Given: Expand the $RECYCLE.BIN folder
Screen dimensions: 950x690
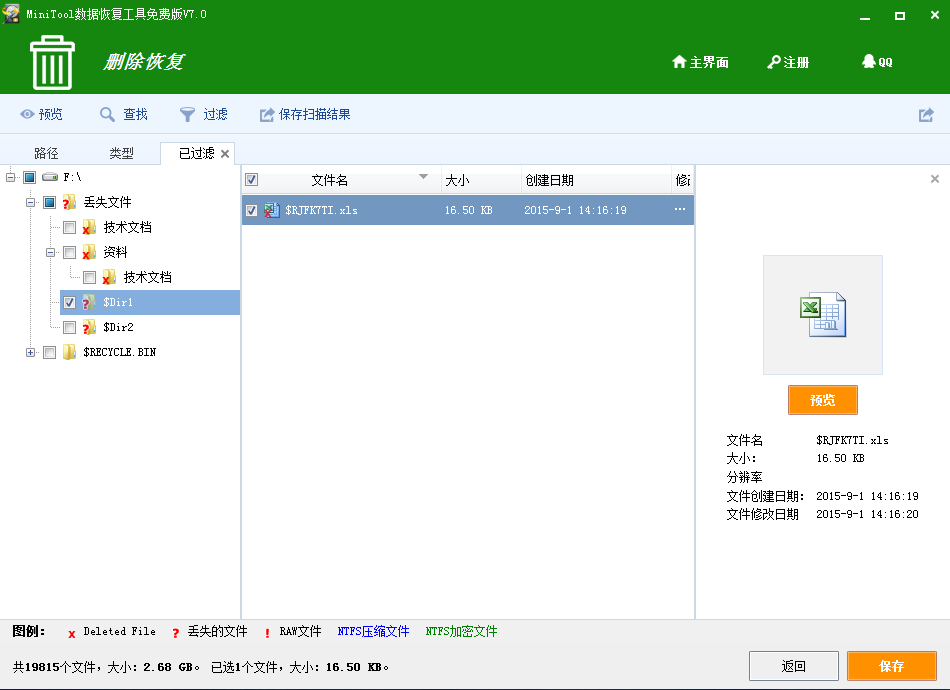Looking at the screenshot, I should pos(30,352).
